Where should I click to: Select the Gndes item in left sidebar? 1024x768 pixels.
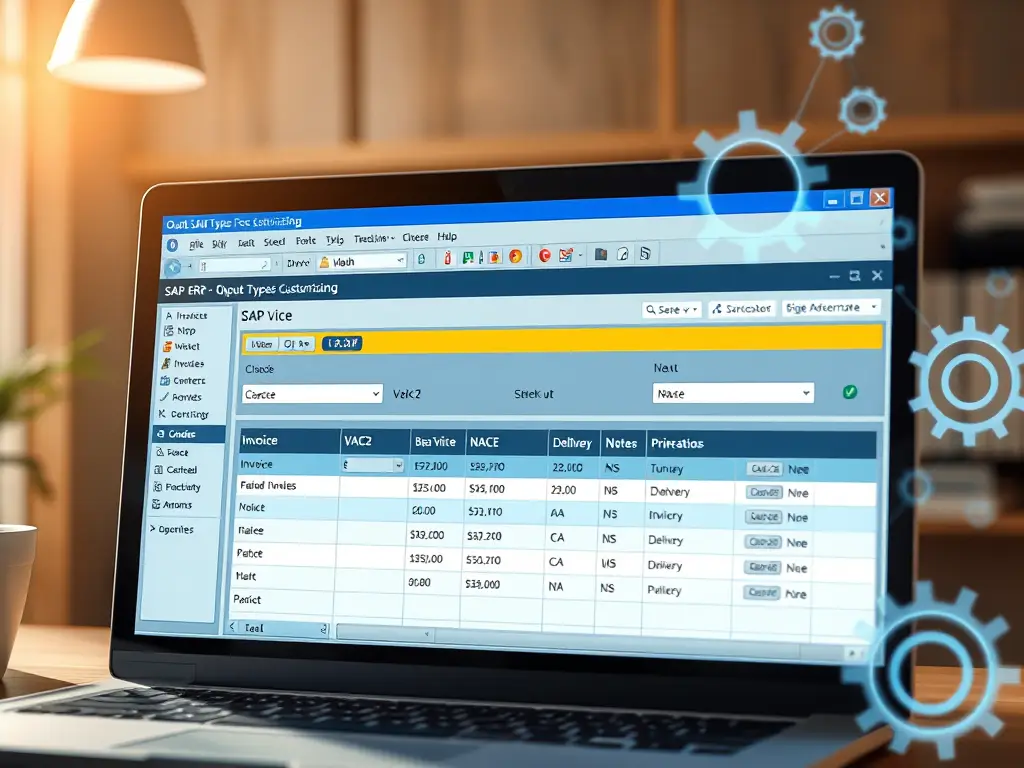click(181, 434)
